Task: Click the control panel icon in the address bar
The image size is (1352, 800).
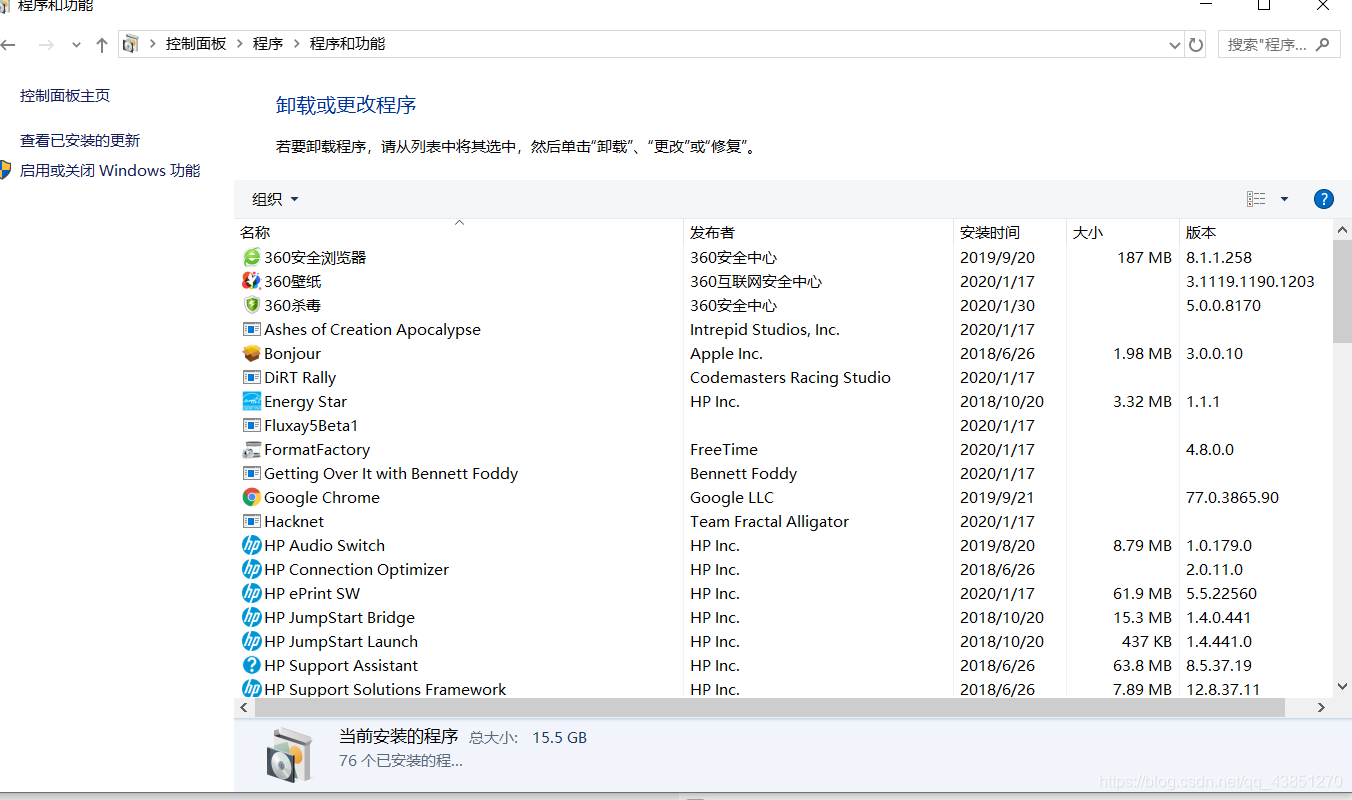Action: [130, 44]
